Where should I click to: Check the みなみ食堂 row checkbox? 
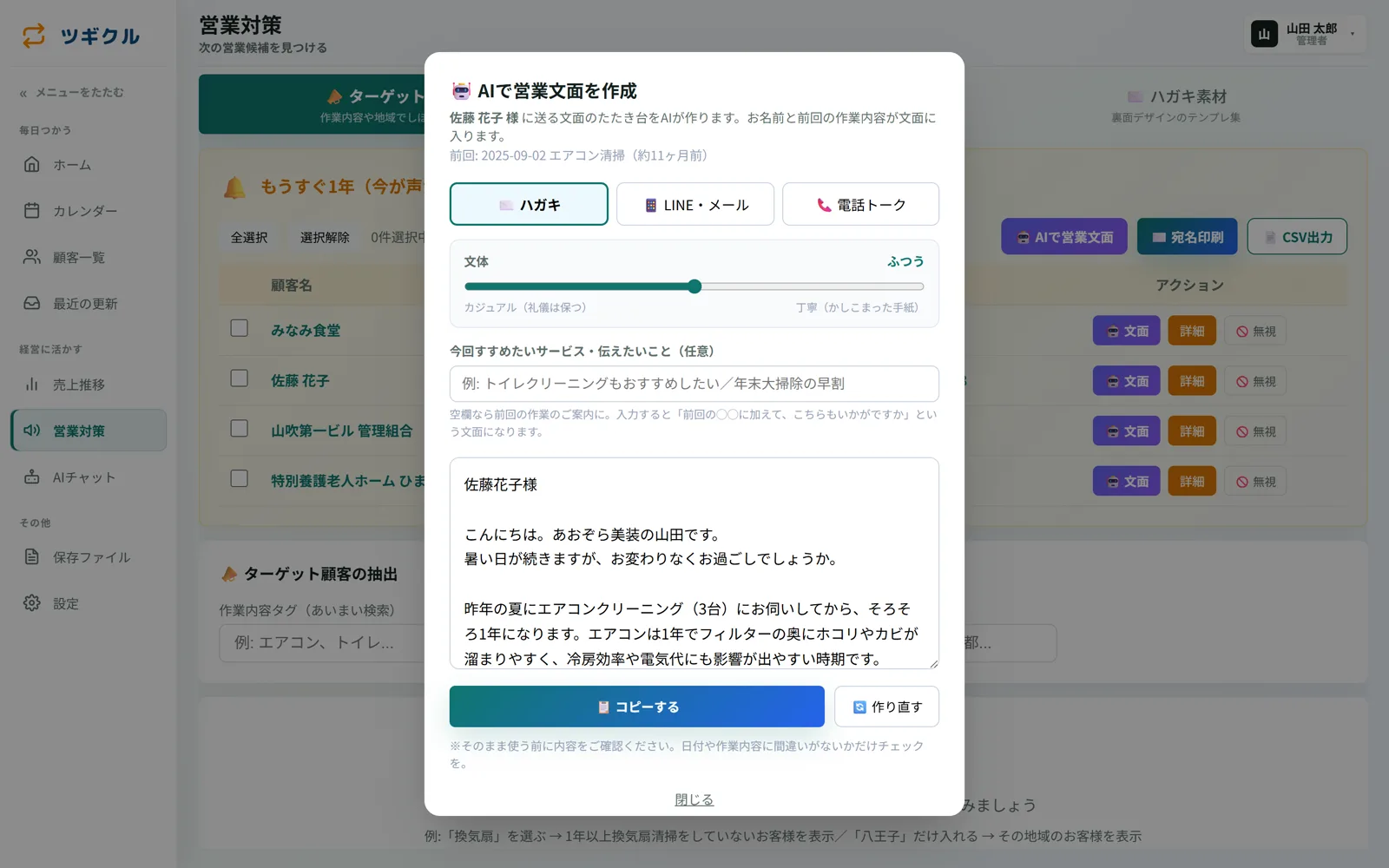click(240, 328)
